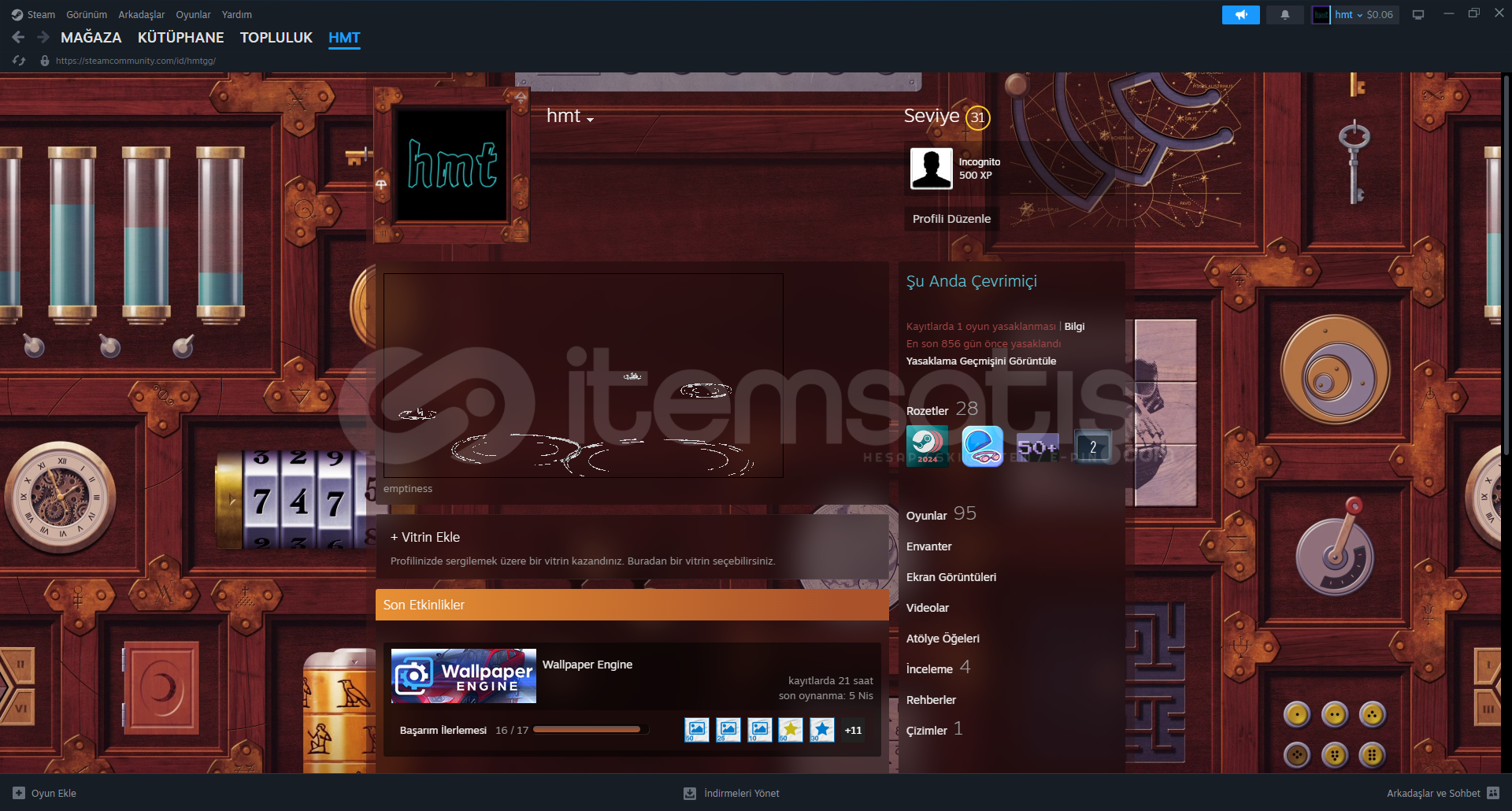Go back with the left arrow icon

click(19, 37)
